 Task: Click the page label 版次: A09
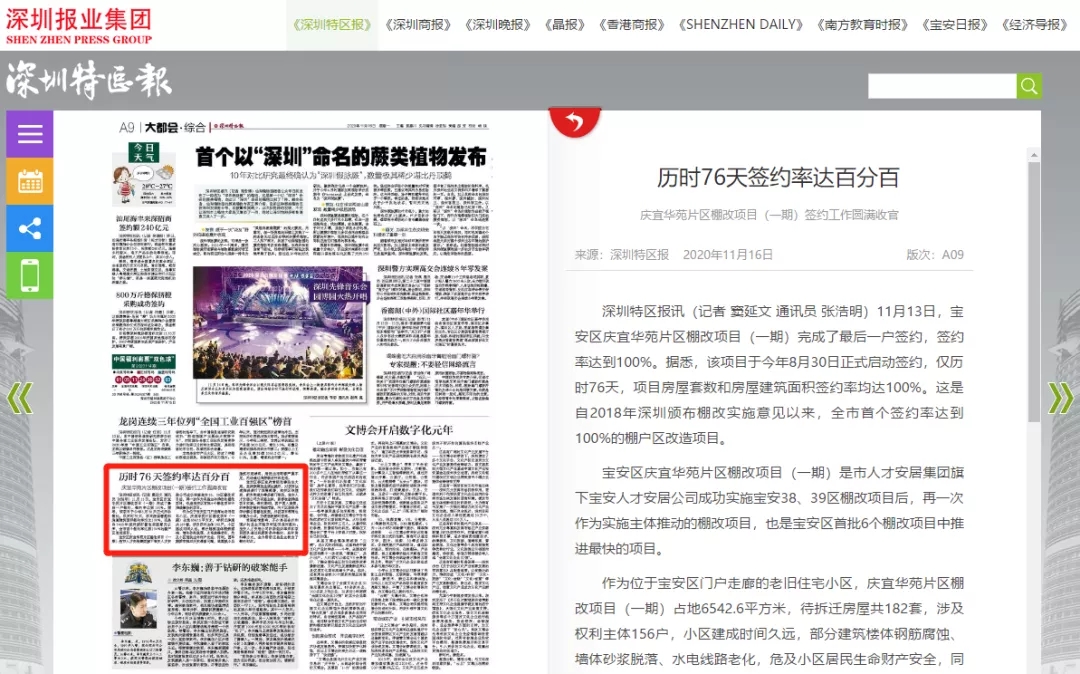coord(935,255)
